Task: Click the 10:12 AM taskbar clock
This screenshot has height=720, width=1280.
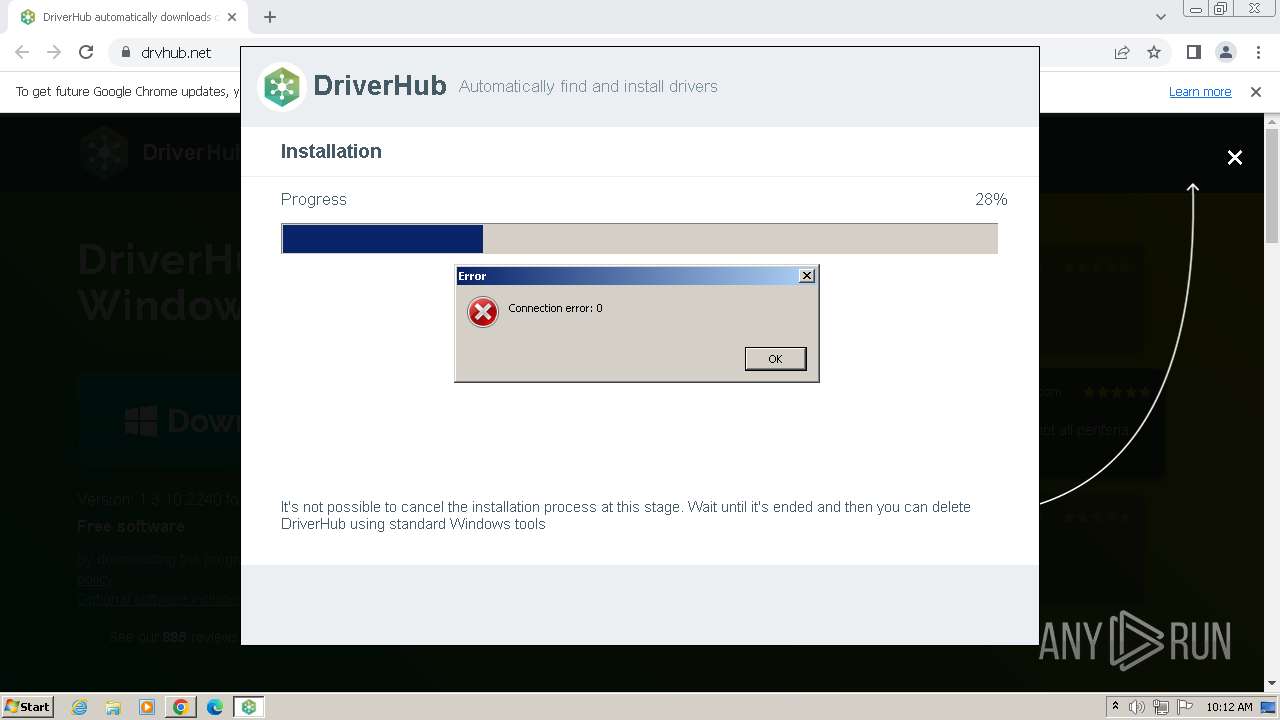Action: pos(1229,707)
